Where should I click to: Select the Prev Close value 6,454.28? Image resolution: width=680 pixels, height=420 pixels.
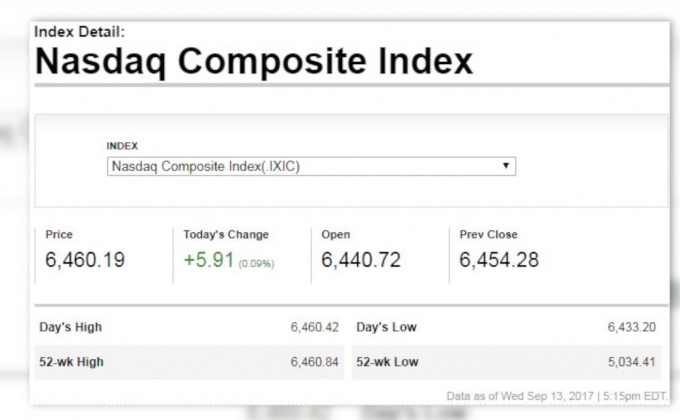click(499, 261)
